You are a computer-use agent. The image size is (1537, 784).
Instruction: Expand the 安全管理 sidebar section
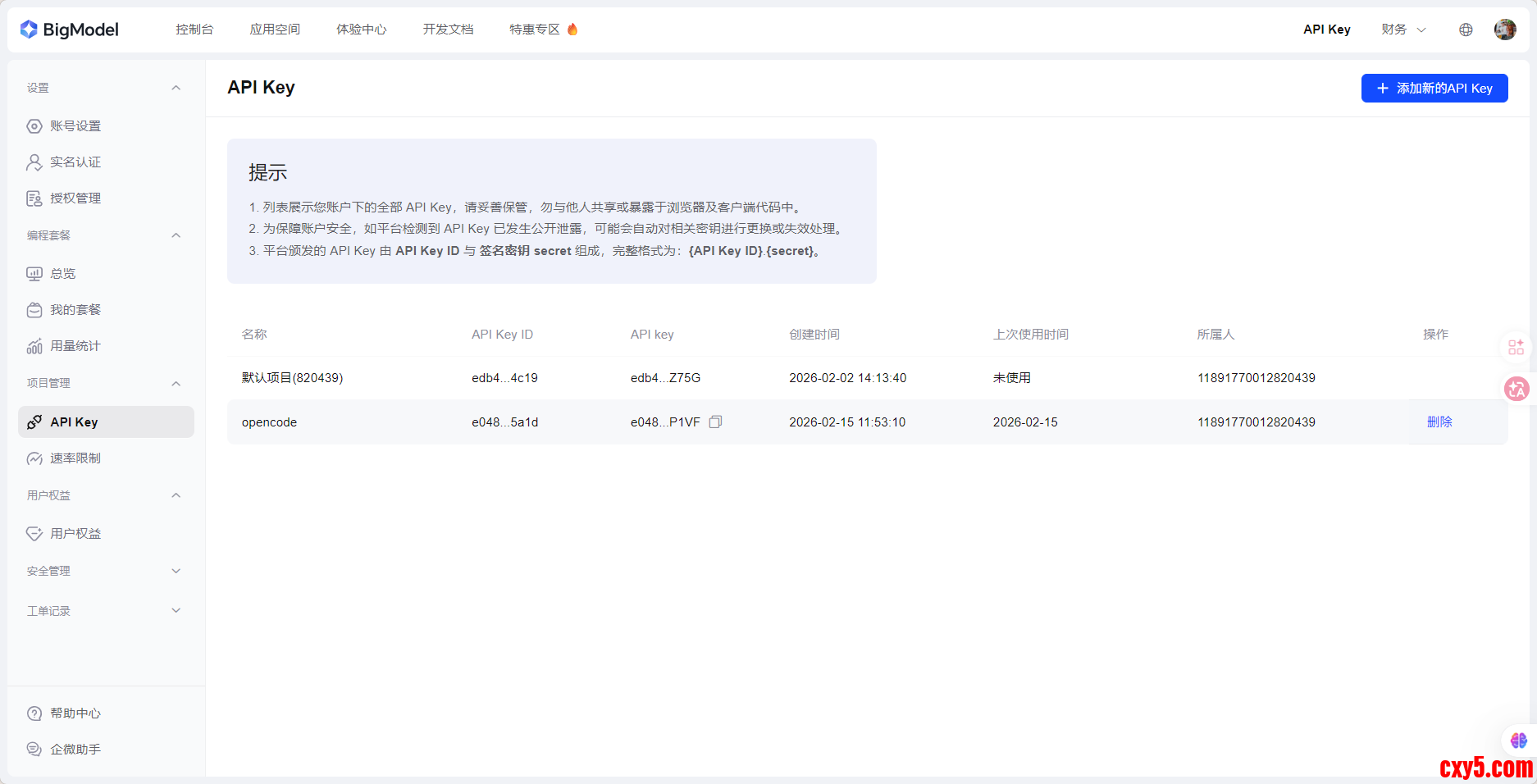click(176, 571)
